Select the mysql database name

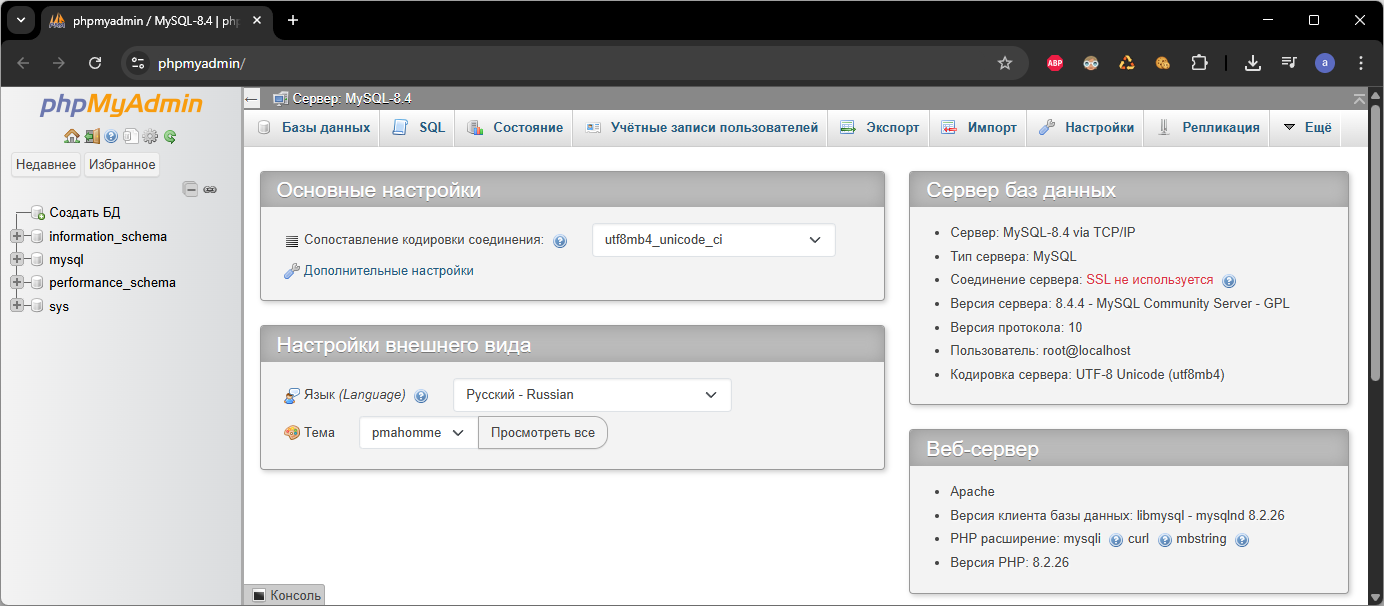(x=66, y=260)
